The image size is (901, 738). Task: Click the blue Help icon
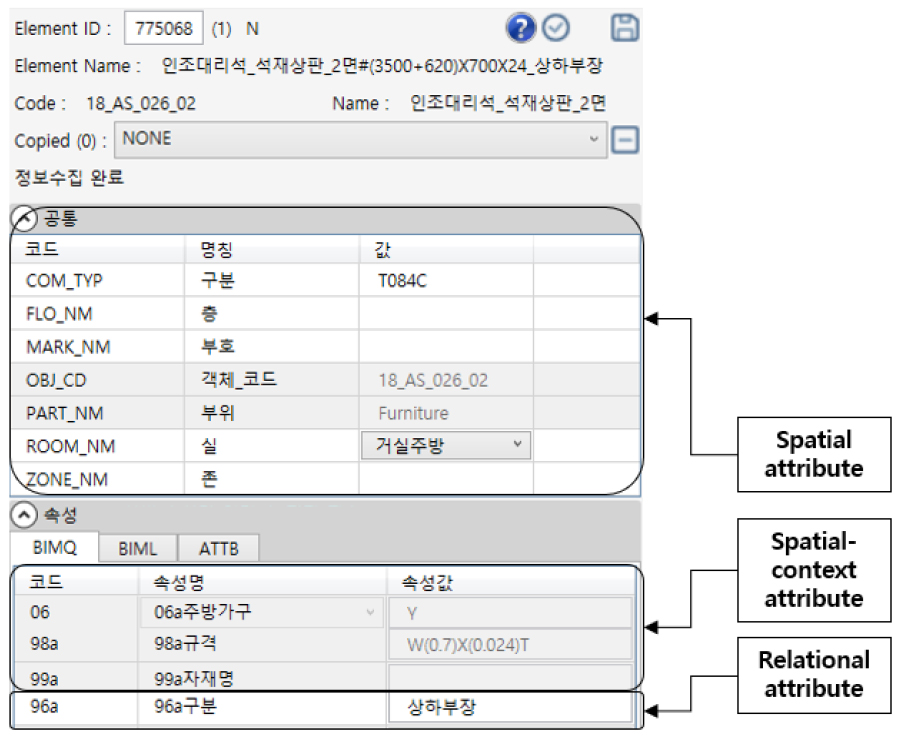[520, 28]
